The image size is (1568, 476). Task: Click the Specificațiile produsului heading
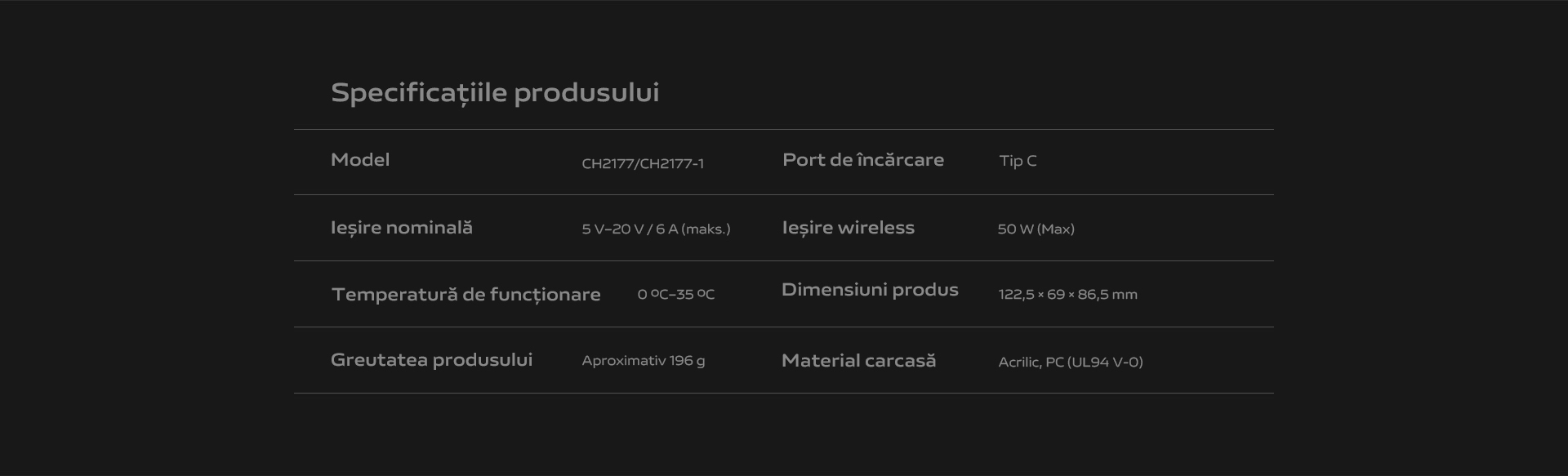tap(495, 93)
